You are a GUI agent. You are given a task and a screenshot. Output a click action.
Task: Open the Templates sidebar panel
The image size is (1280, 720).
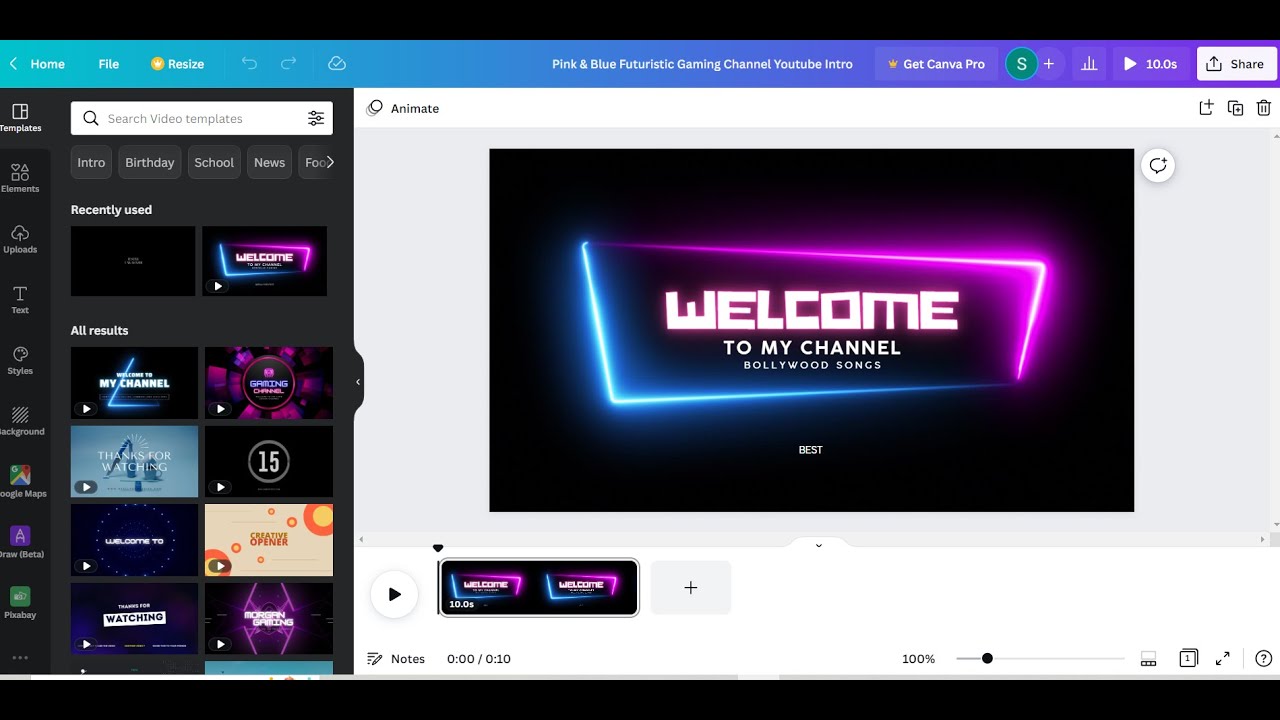tap(20, 117)
